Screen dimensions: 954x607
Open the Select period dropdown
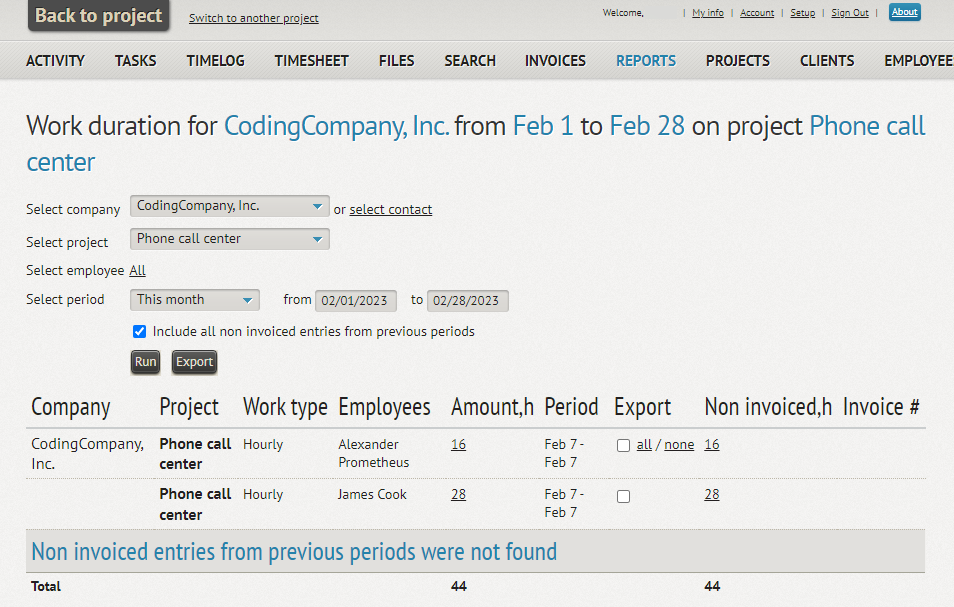[x=195, y=300]
